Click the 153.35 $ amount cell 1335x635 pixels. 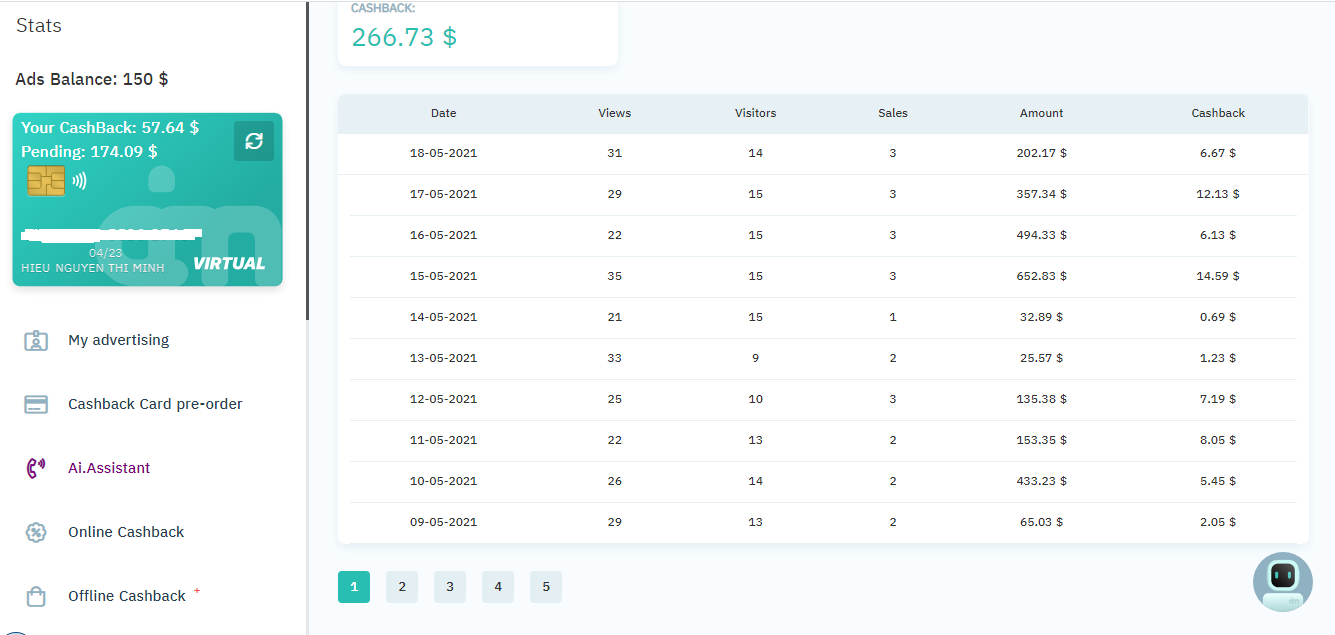tap(1042, 440)
